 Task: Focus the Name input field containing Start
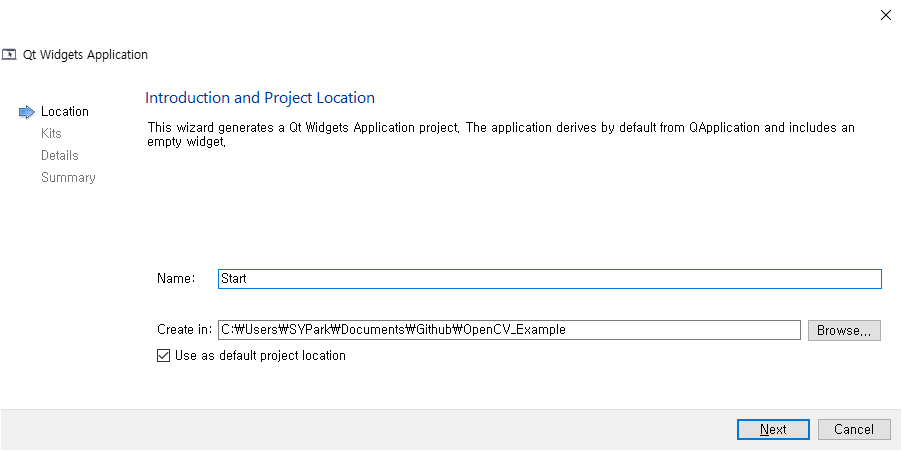[x=549, y=279]
